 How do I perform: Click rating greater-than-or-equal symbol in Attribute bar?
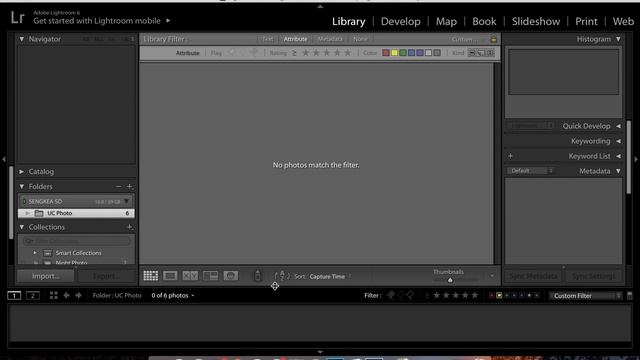pos(294,53)
